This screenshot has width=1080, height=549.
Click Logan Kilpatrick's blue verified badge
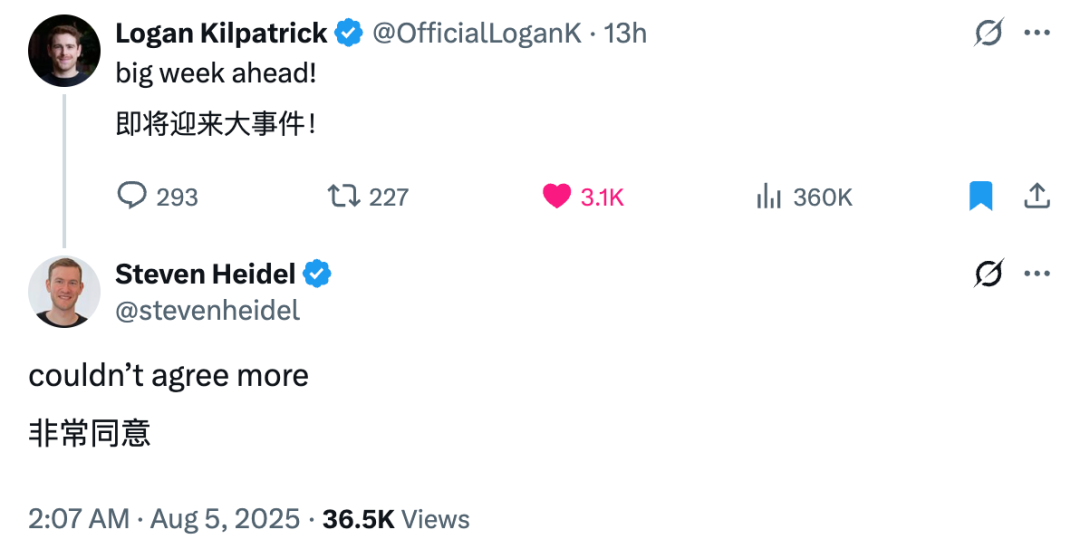(x=349, y=33)
